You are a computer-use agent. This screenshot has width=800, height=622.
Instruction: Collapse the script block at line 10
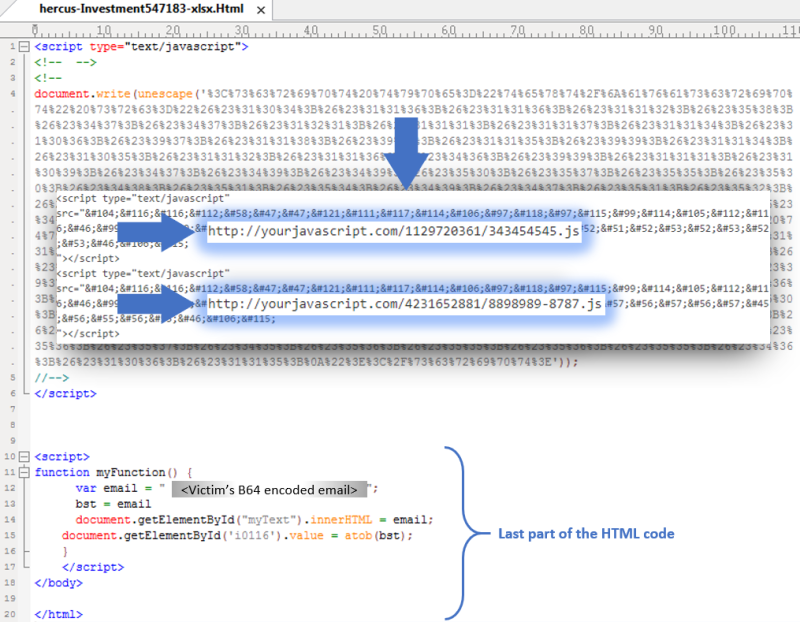tap(24, 456)
